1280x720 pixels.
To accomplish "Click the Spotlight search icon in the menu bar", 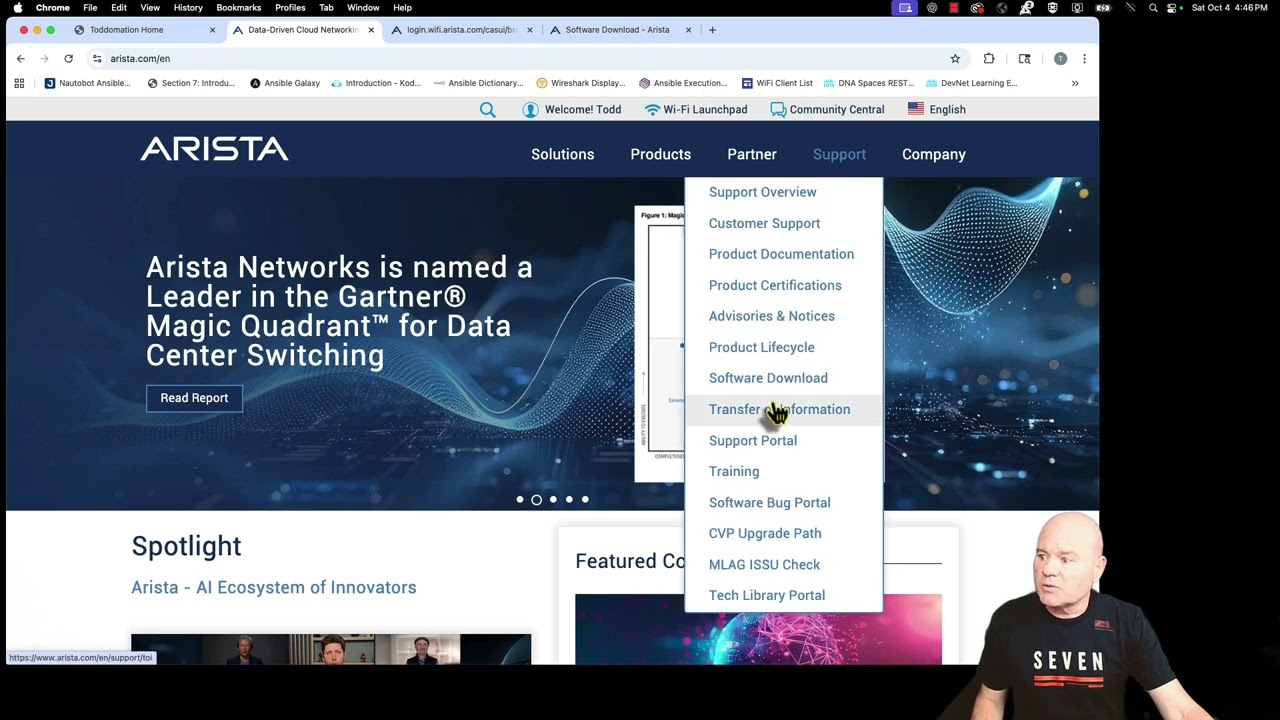I will (1153, 8).
